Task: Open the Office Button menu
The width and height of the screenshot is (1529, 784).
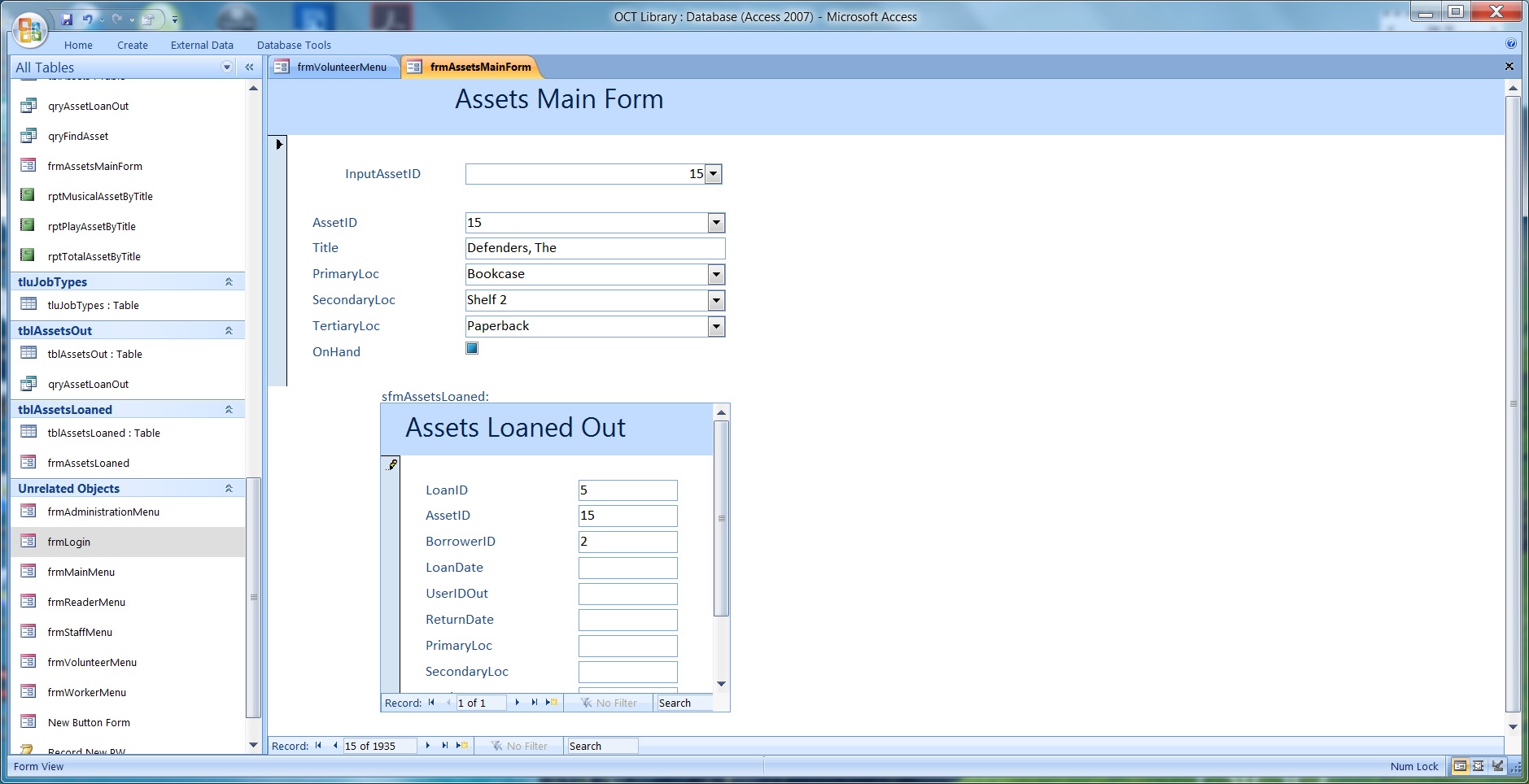Action: [x=30, y=31]
